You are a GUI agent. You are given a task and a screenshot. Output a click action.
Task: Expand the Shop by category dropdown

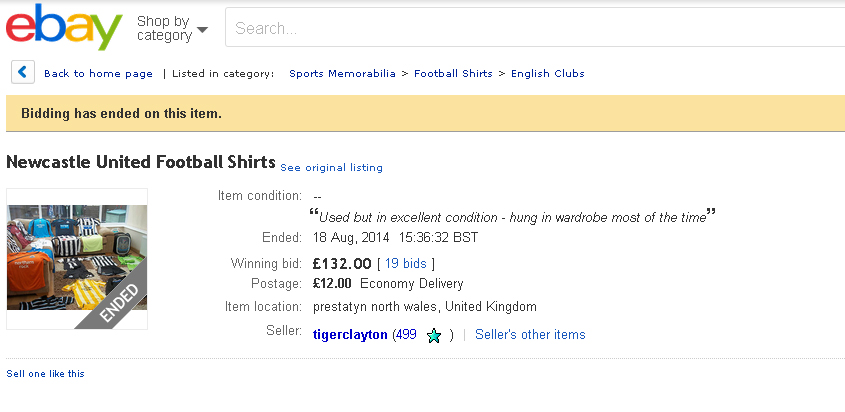coord(172,28)
